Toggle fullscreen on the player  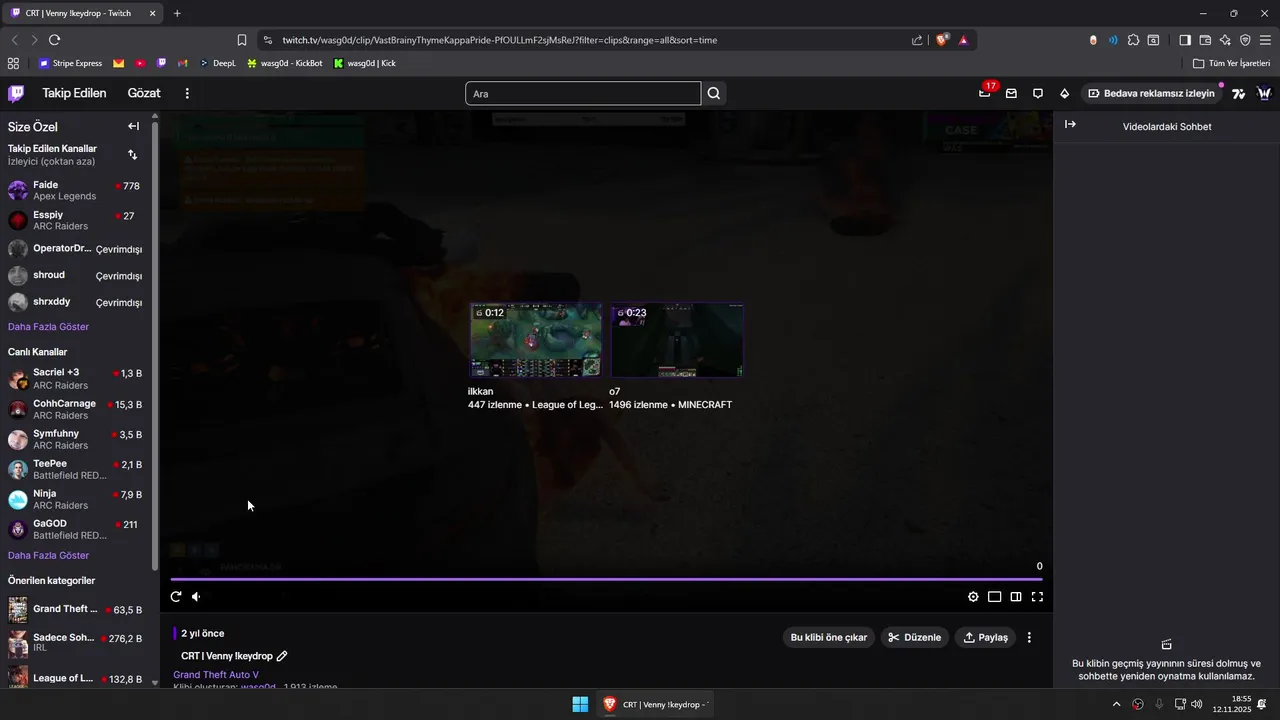pyautogui.click(x=1037, y=597)
